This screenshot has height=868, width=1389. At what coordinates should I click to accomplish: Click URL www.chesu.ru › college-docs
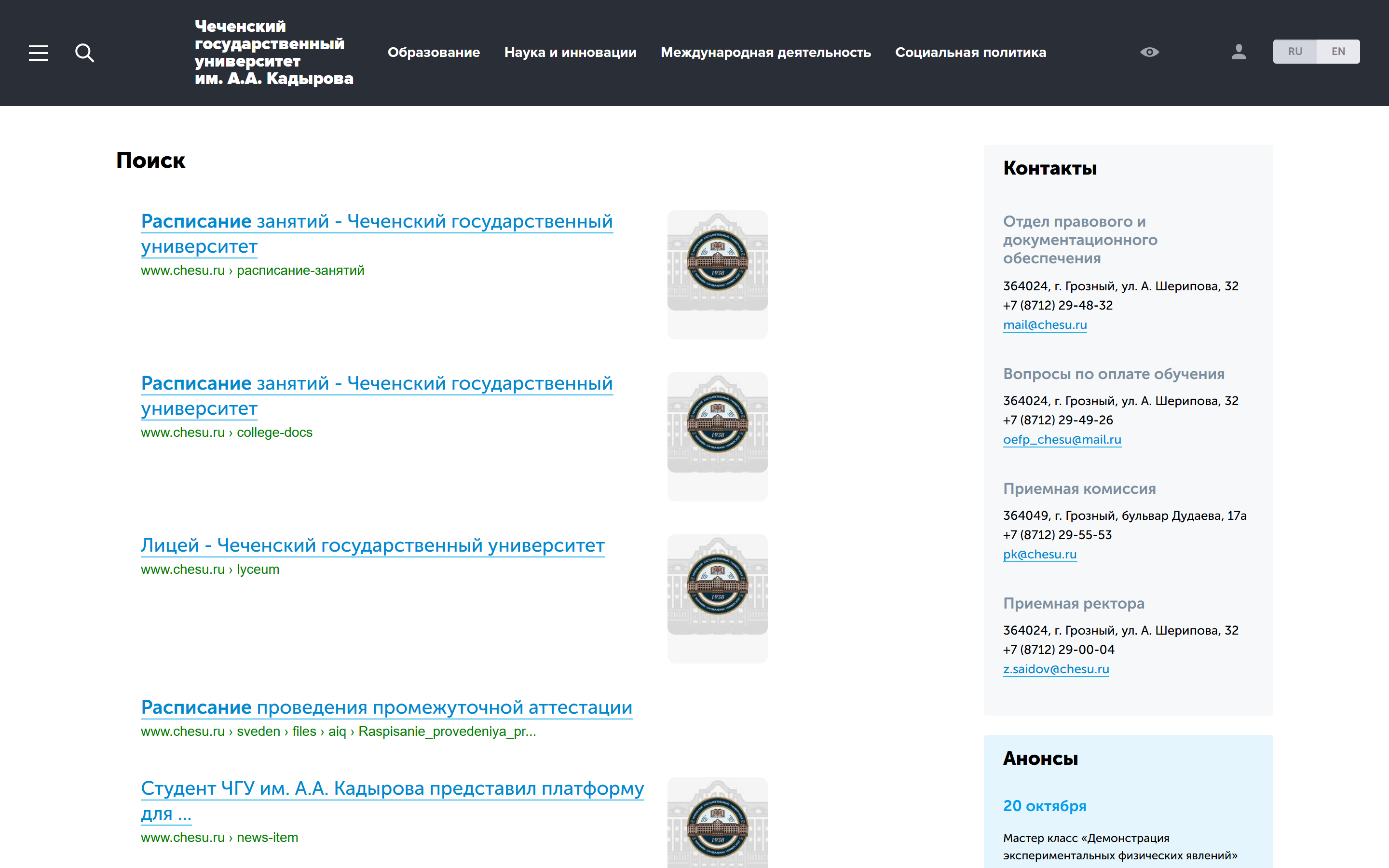pos(226,433)
